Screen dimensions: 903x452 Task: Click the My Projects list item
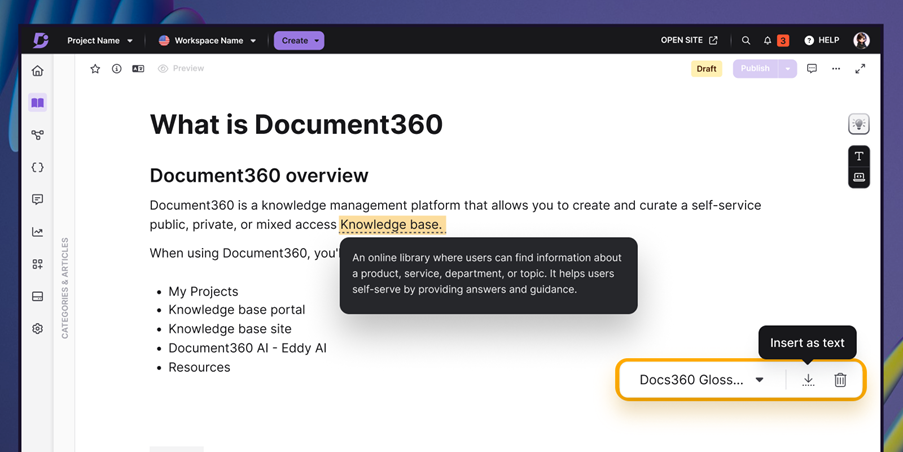203,291
